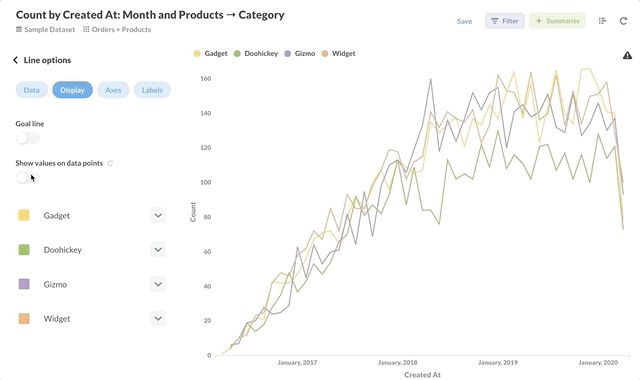Viewport: 640px width, 380px height.
Task: Click the Summarize button
Action: pos(558,21)
